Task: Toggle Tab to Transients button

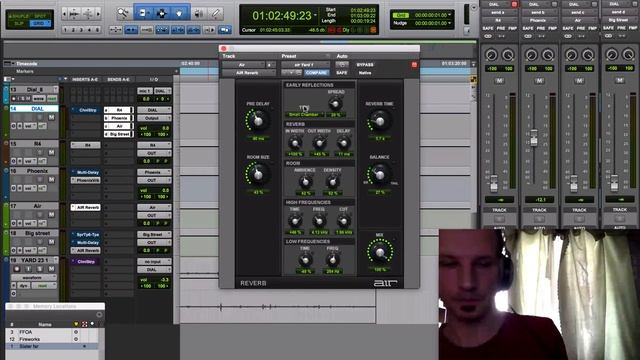Action: point(131,30)
